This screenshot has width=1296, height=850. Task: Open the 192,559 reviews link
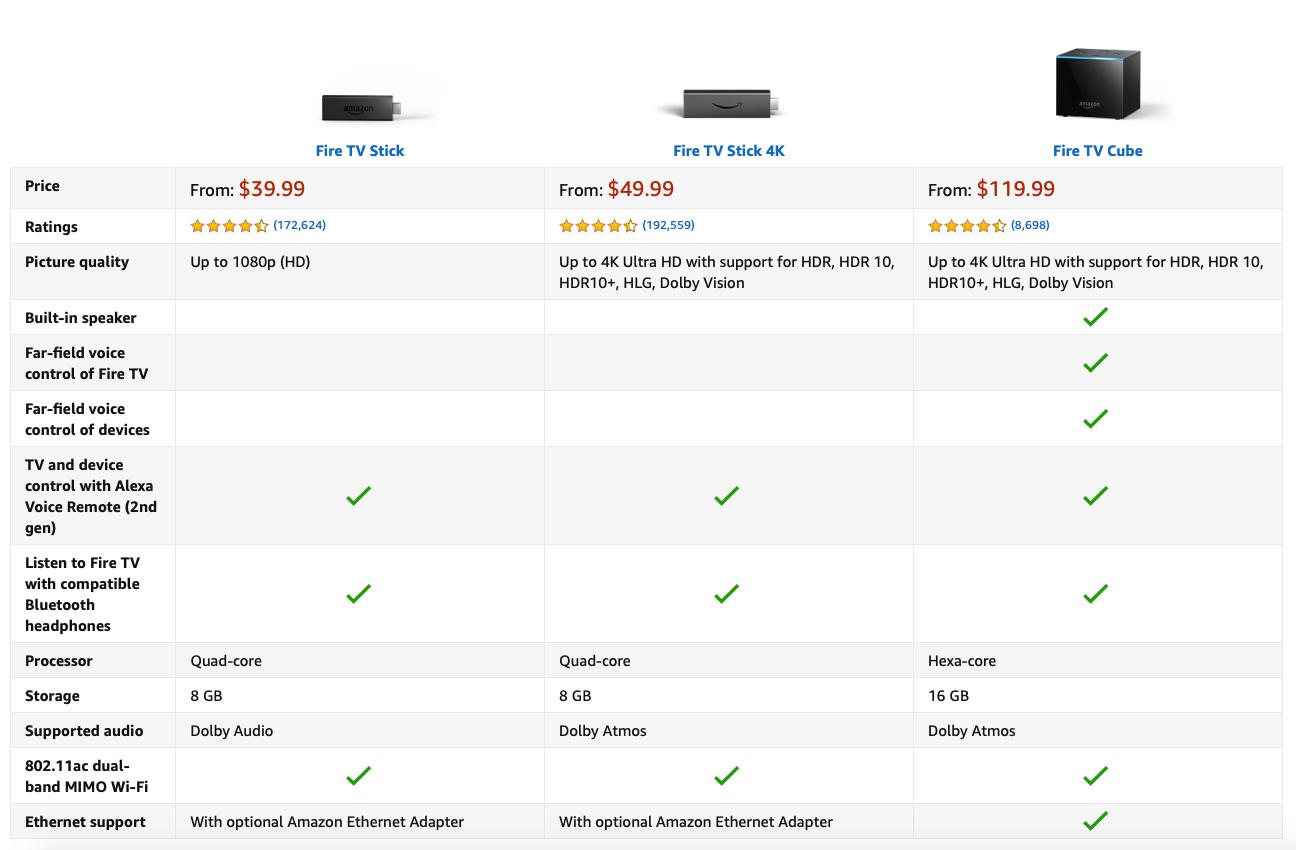click(668, 225)
